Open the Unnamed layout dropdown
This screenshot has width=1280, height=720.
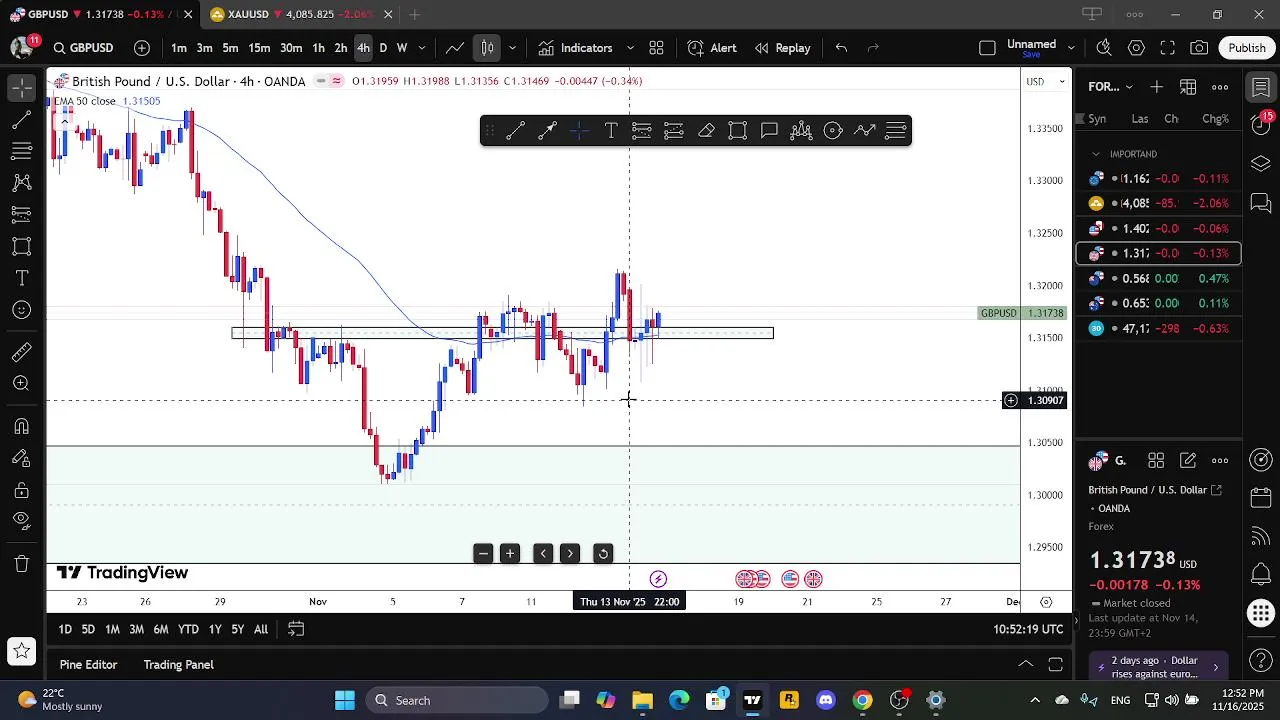click(x=1071, y=48)
